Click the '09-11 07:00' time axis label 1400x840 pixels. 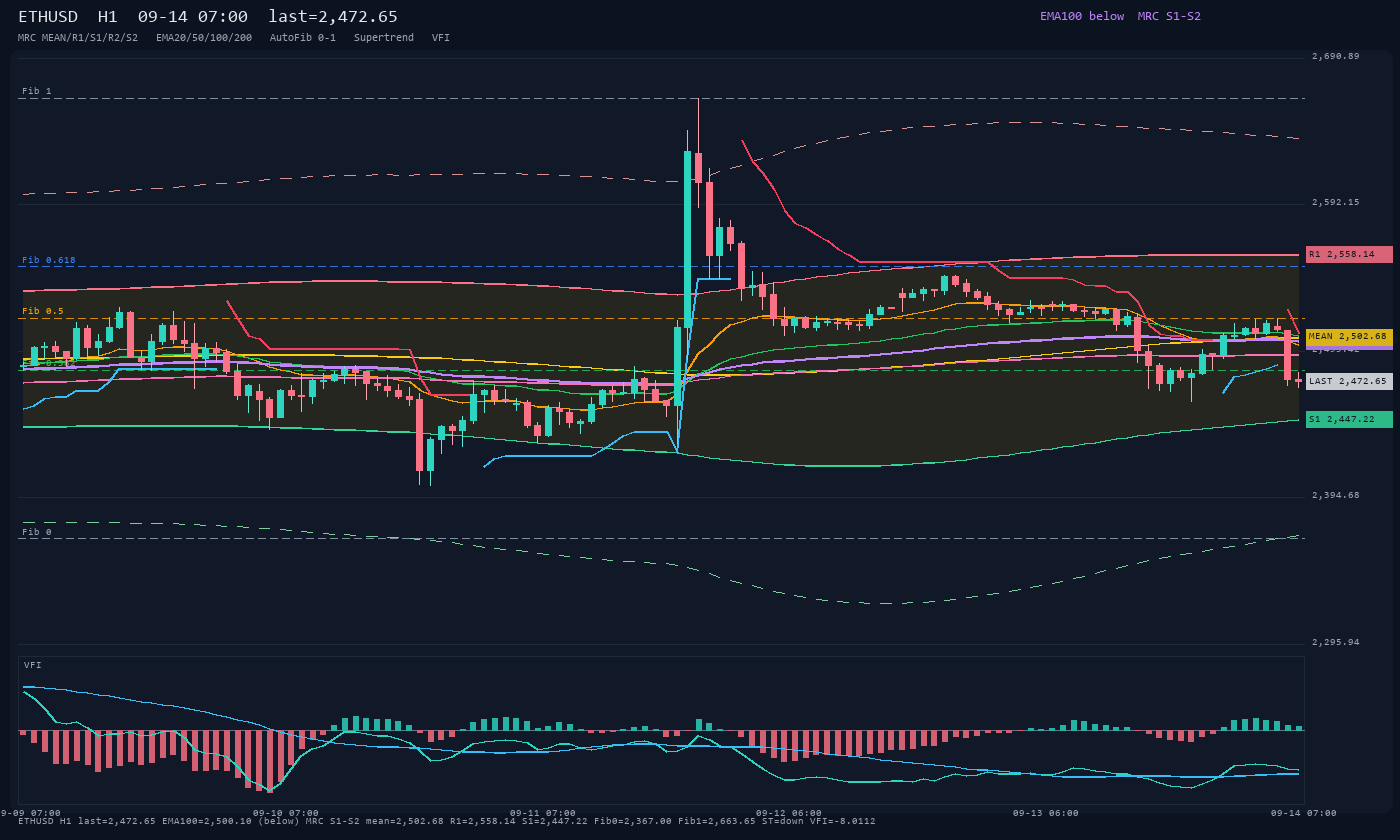543,813
